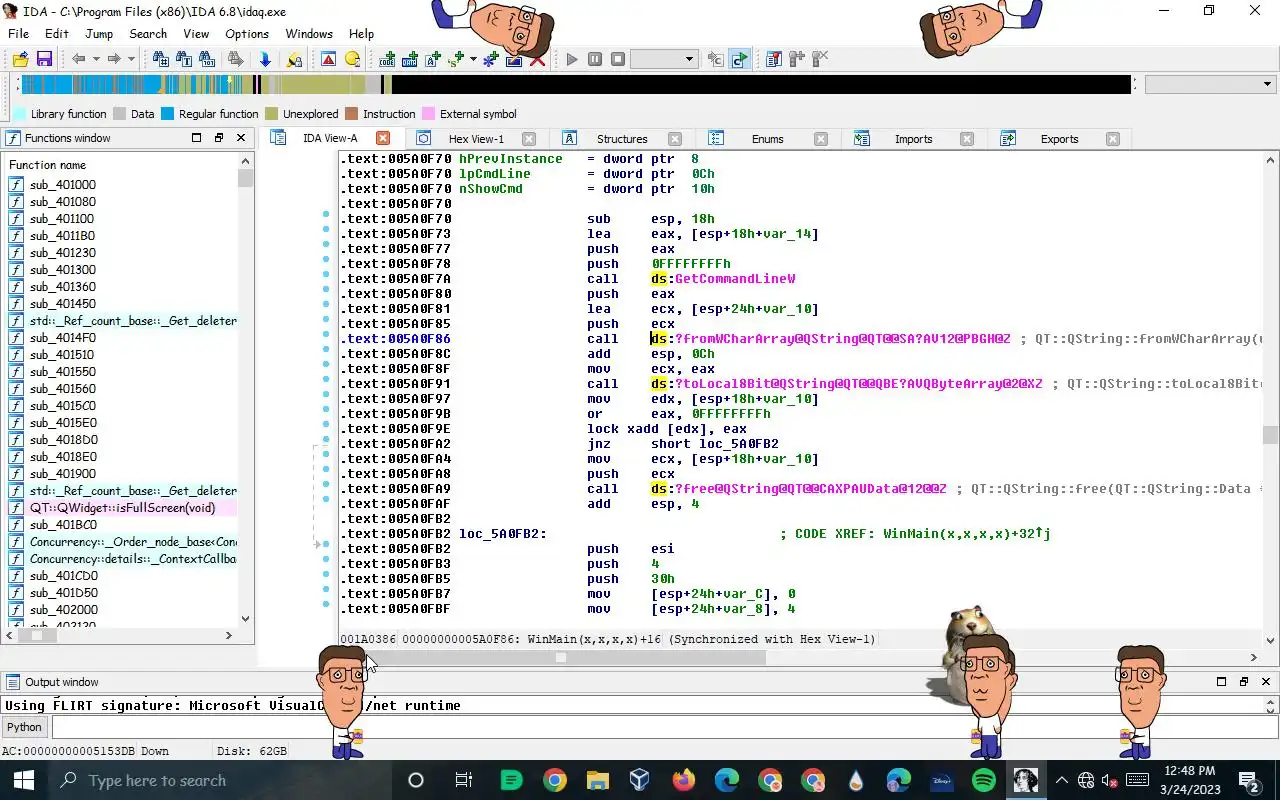The width and height of the screenshot is (1280, 800).
Task: Click the green arrow step icon
Action: [x=739, y=59]
